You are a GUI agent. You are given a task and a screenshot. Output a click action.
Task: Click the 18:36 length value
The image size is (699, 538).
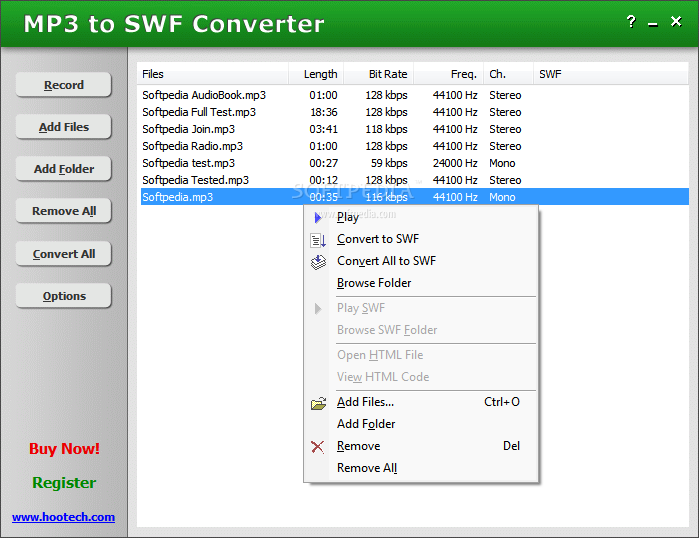point(324,112)
